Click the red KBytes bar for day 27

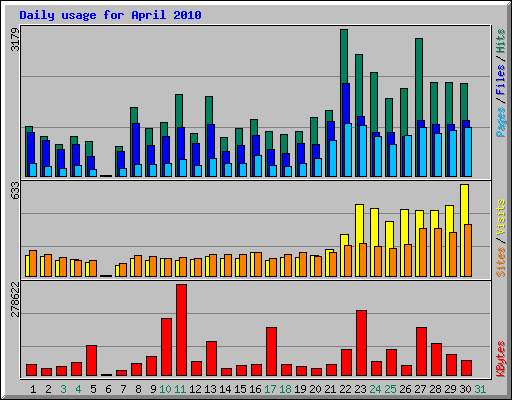[x=421, y=351]
